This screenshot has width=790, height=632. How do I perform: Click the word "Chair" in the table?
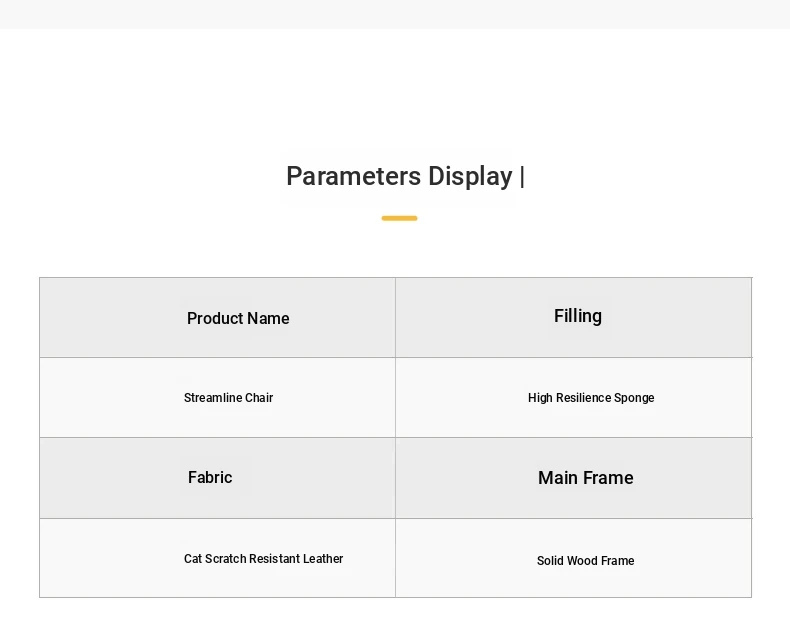259,398
